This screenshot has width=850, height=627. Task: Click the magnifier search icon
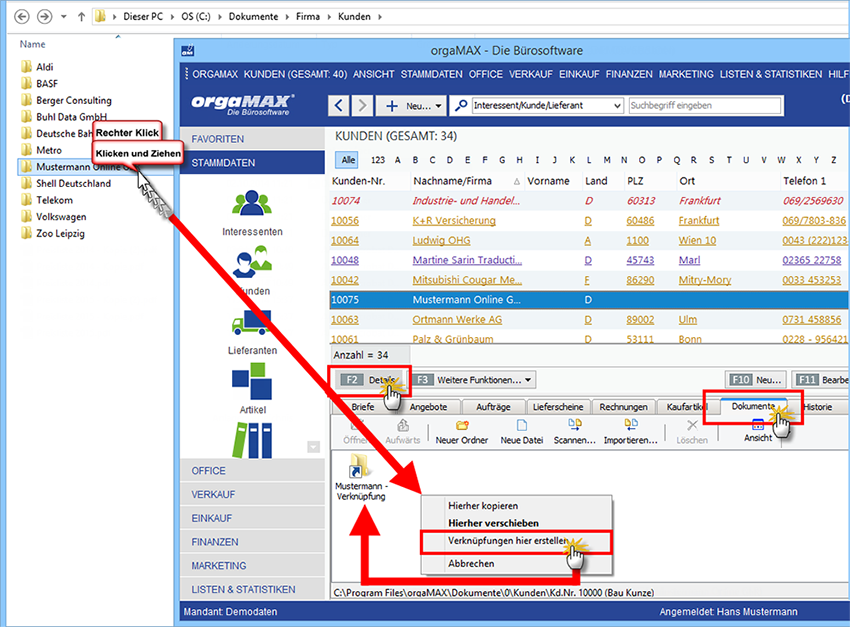coord(461,105)
